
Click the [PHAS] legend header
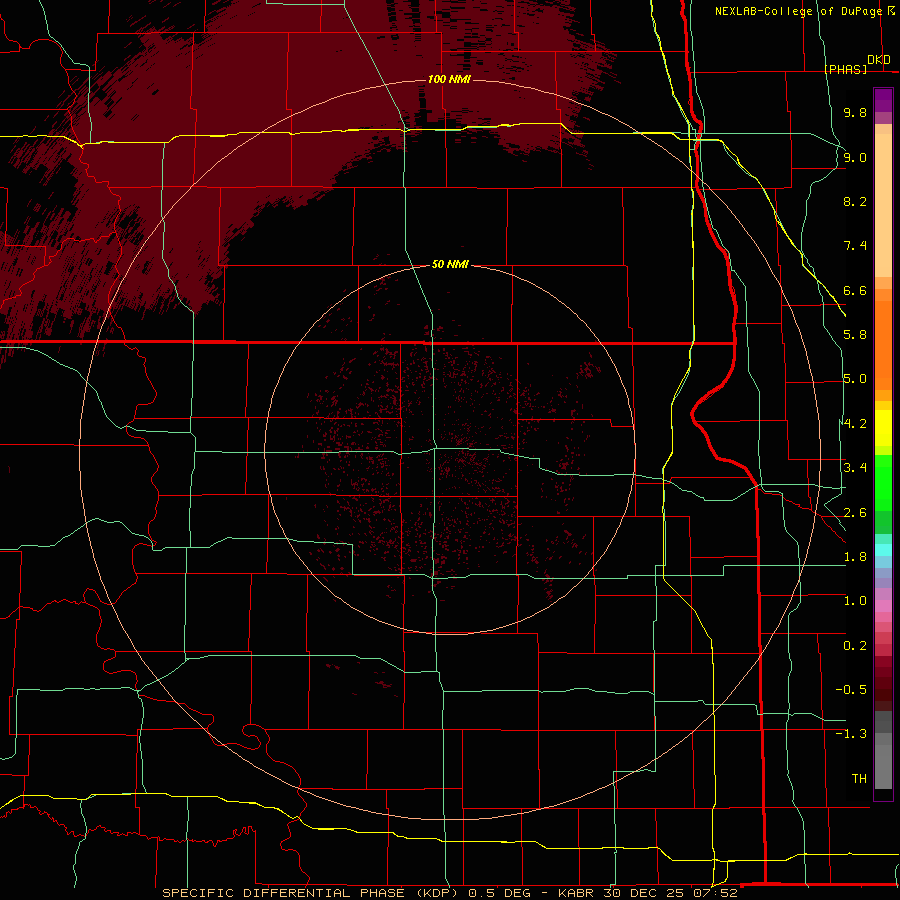click(x=846, y=69)
